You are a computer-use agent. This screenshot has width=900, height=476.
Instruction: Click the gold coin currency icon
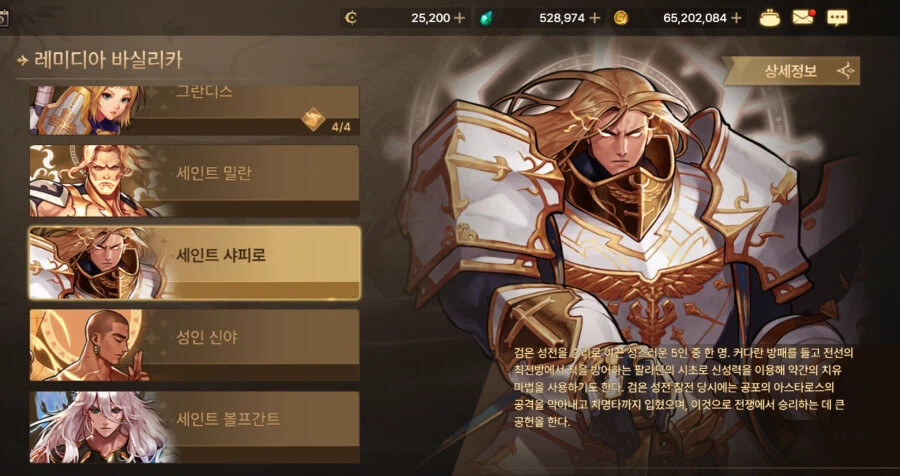[x=620, y=18]
